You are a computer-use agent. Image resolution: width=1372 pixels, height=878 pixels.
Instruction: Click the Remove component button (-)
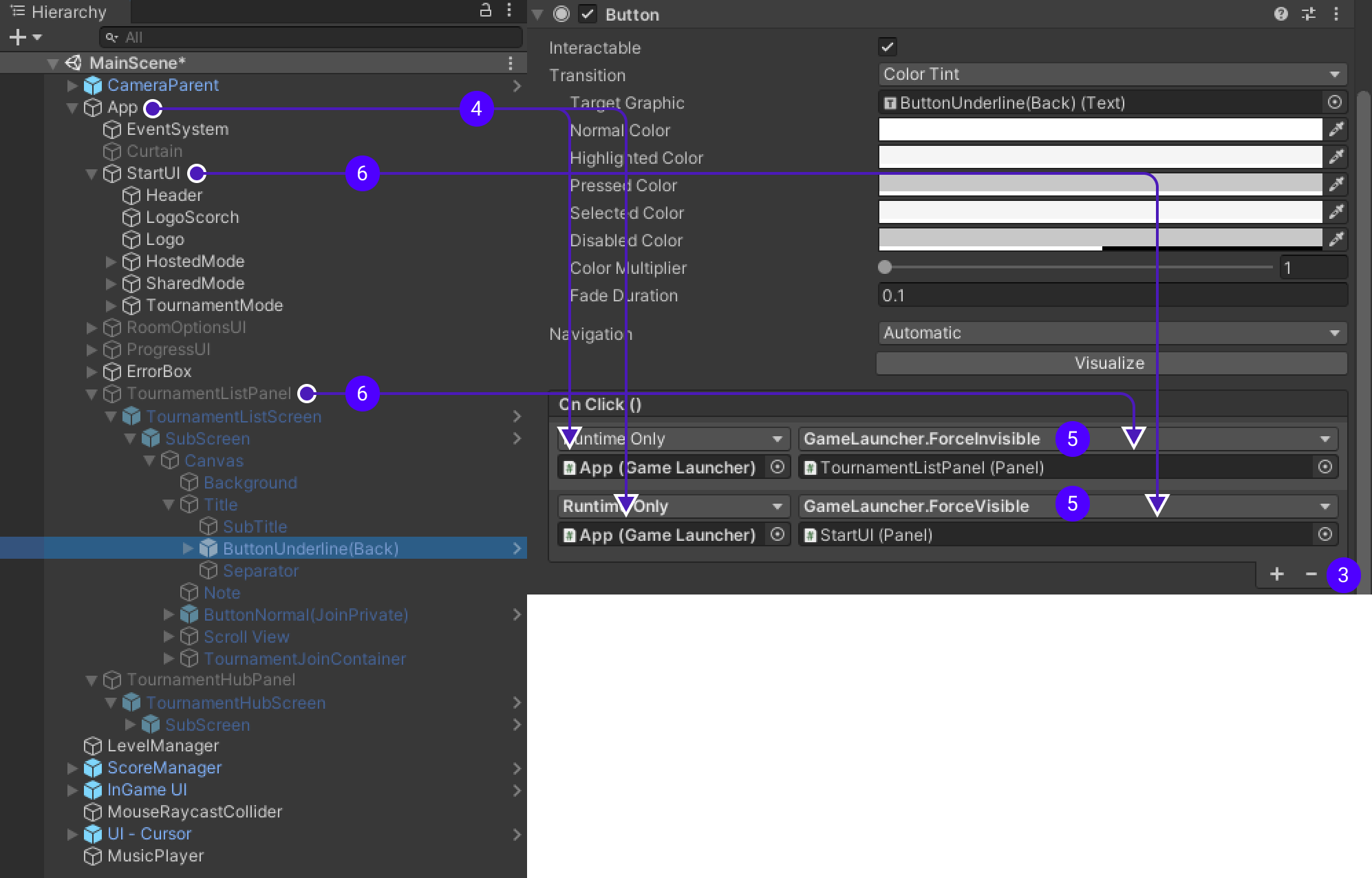(x=1310, y=573)
